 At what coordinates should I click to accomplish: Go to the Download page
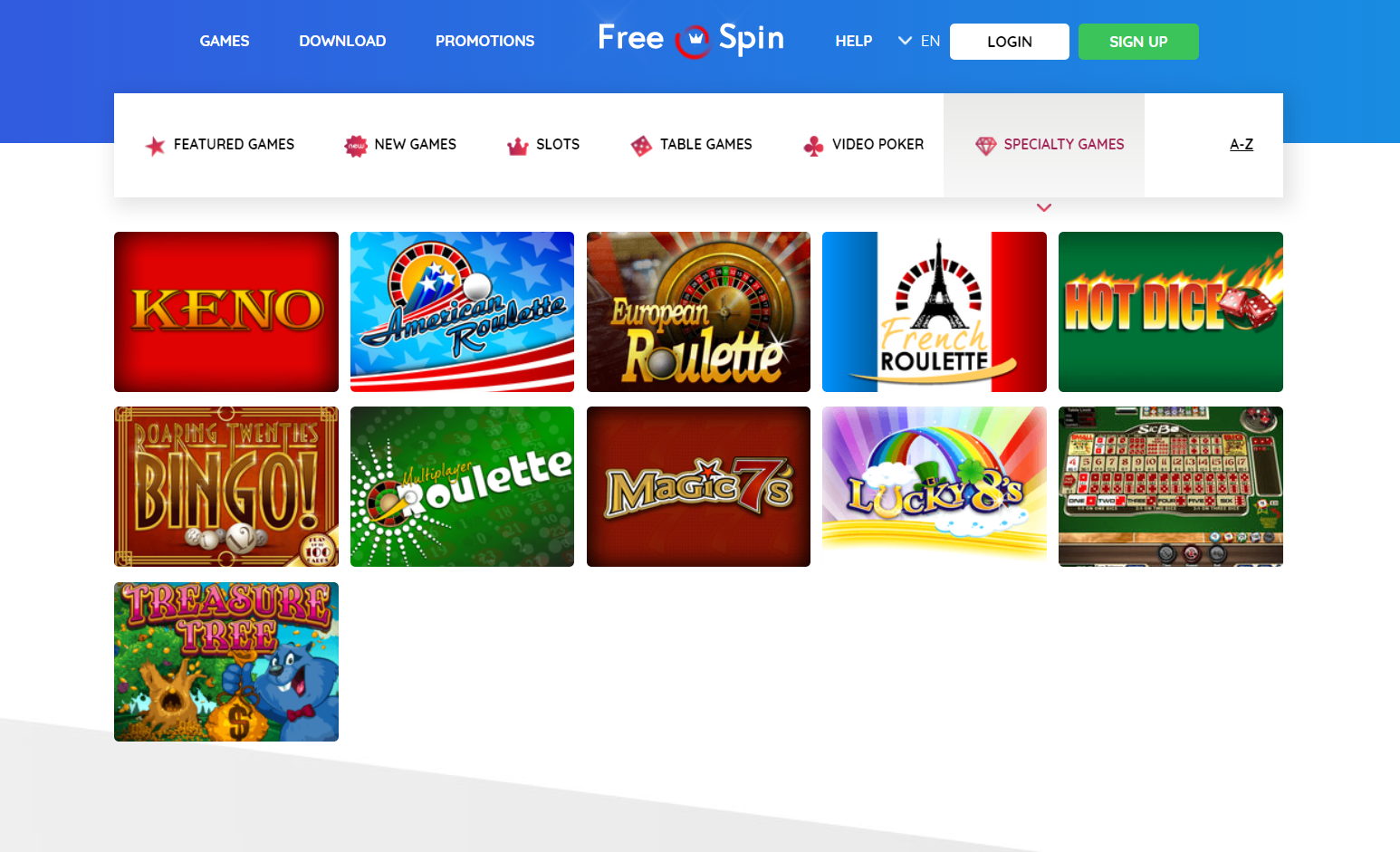tap(342, 41)
